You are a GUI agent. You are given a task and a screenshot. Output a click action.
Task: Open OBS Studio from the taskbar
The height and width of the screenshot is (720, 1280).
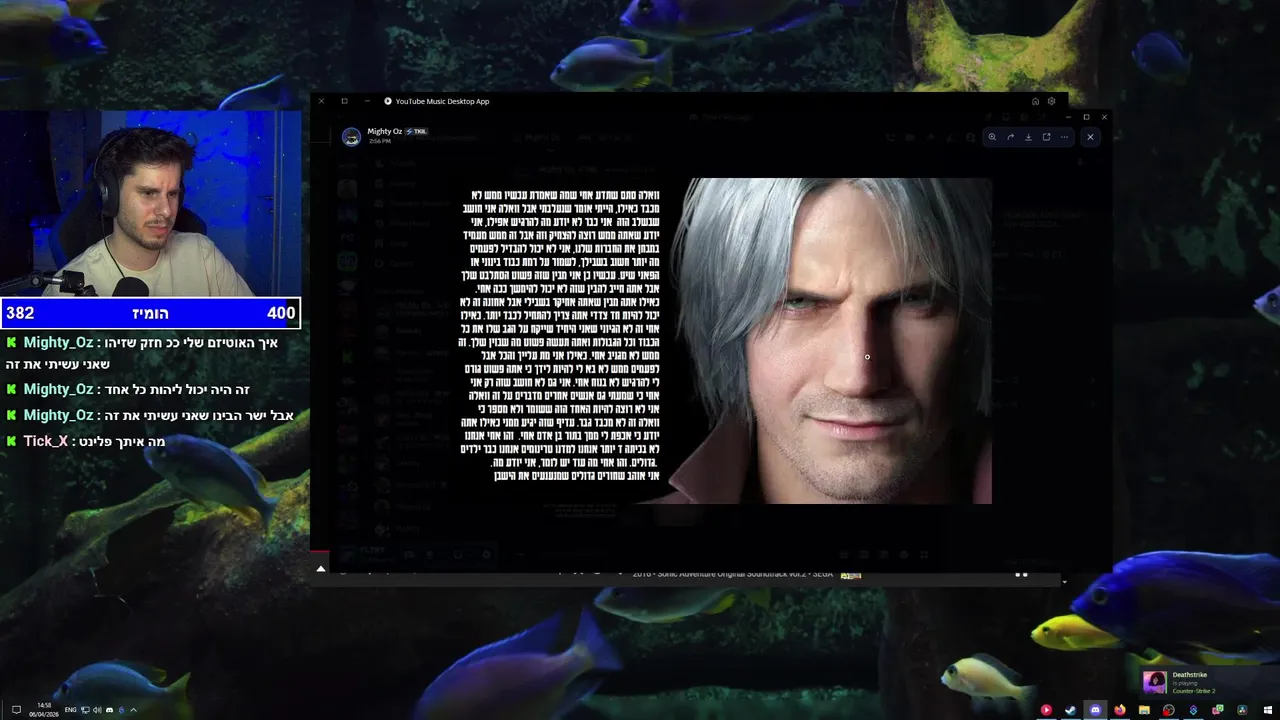coord(1169,710)
